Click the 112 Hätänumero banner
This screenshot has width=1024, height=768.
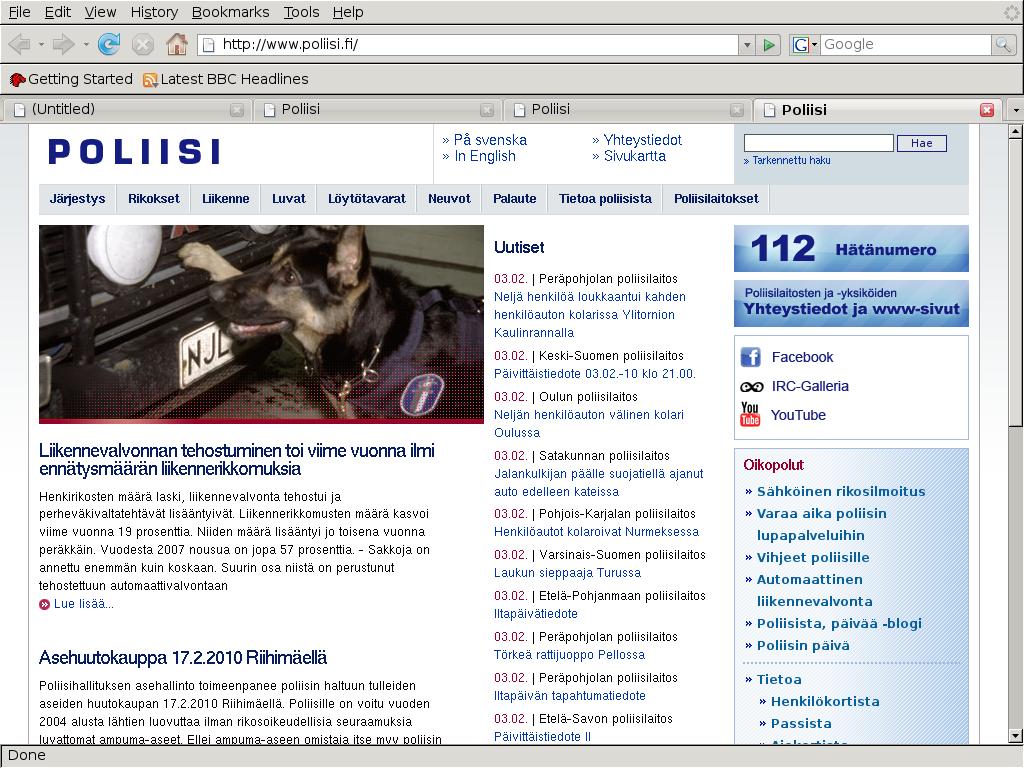[x=851, y=249]
